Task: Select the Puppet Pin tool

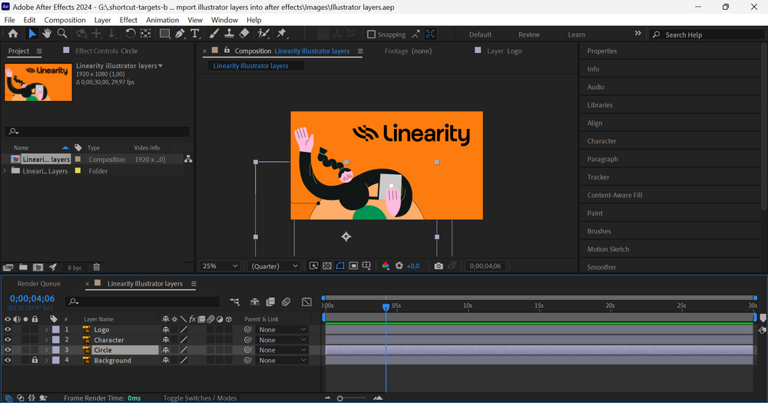Action: coord(282,34)
